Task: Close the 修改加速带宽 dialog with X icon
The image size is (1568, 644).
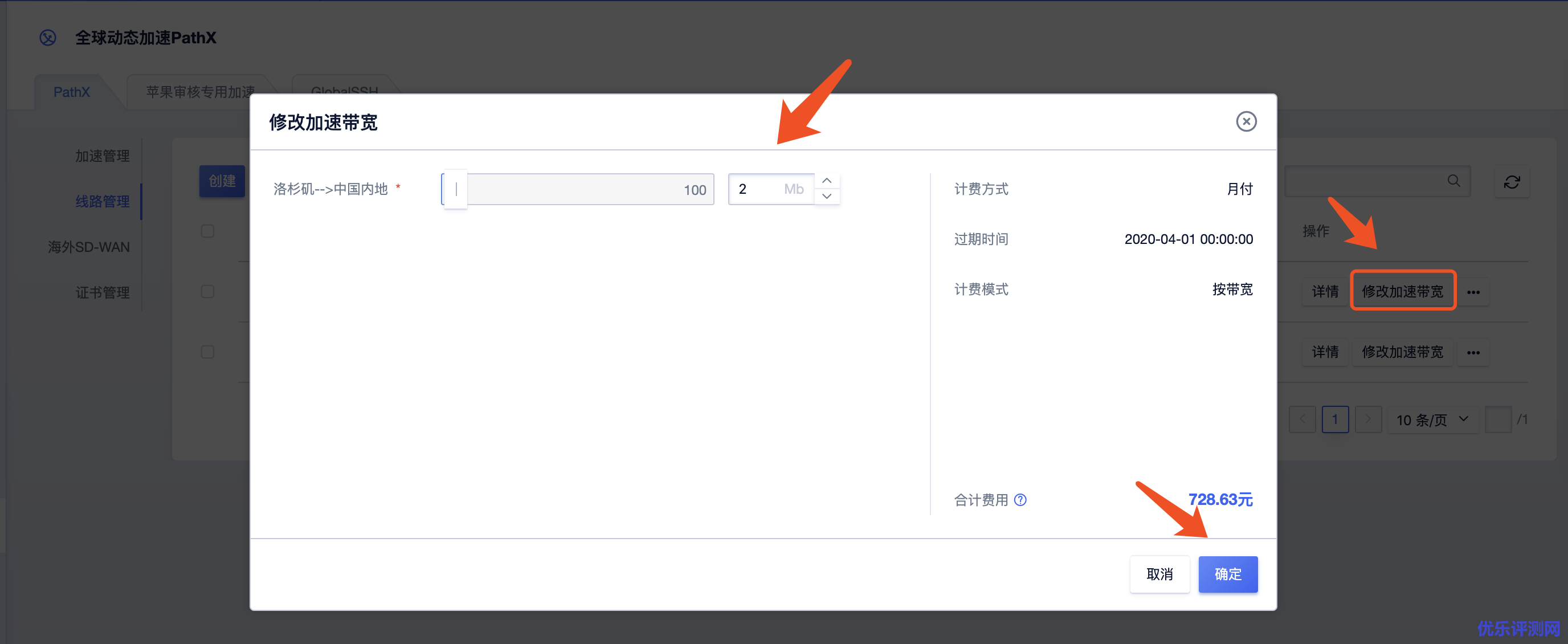Action: tap(1246, 122)
